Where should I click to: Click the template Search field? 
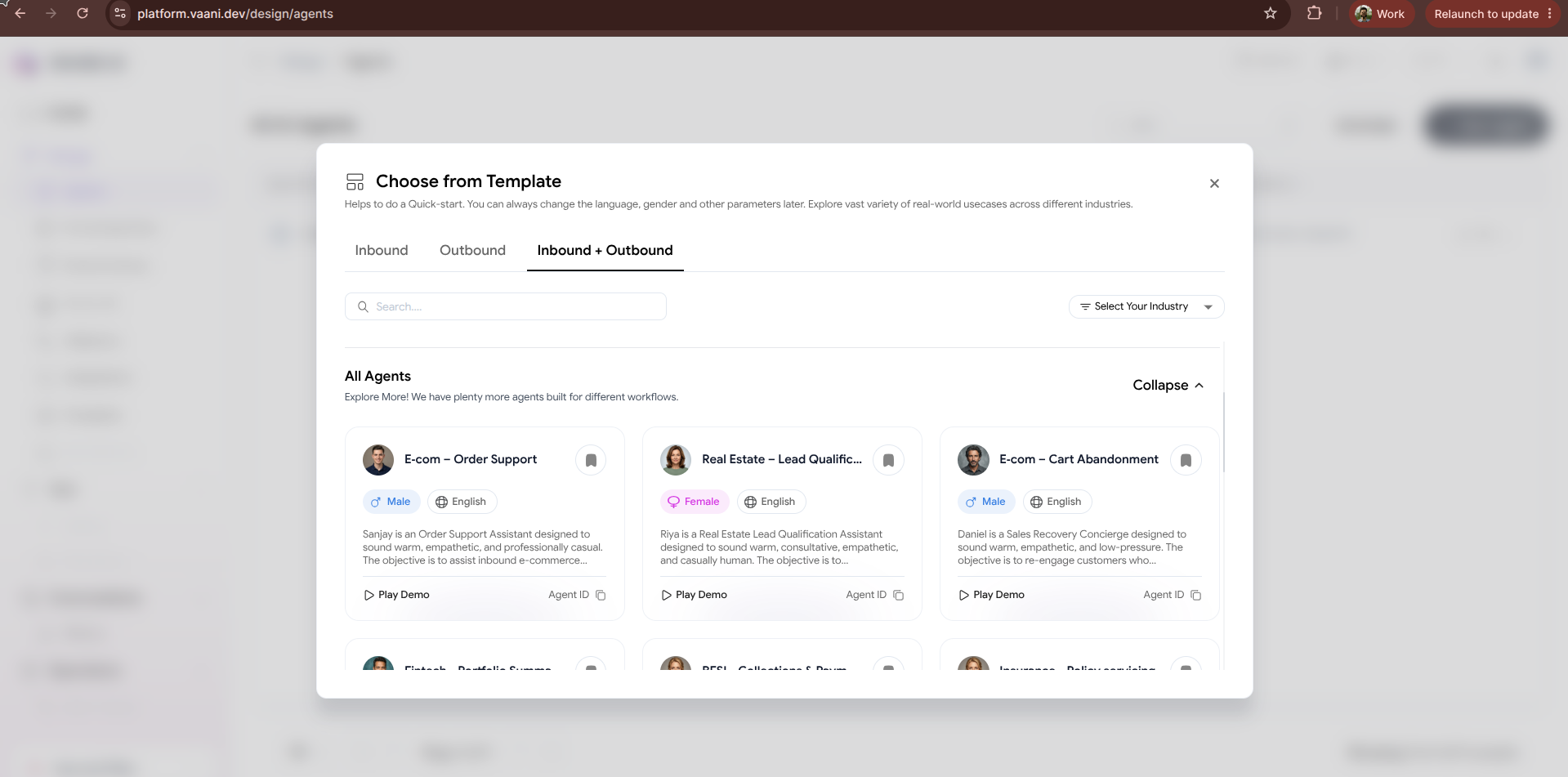point(506,306)
